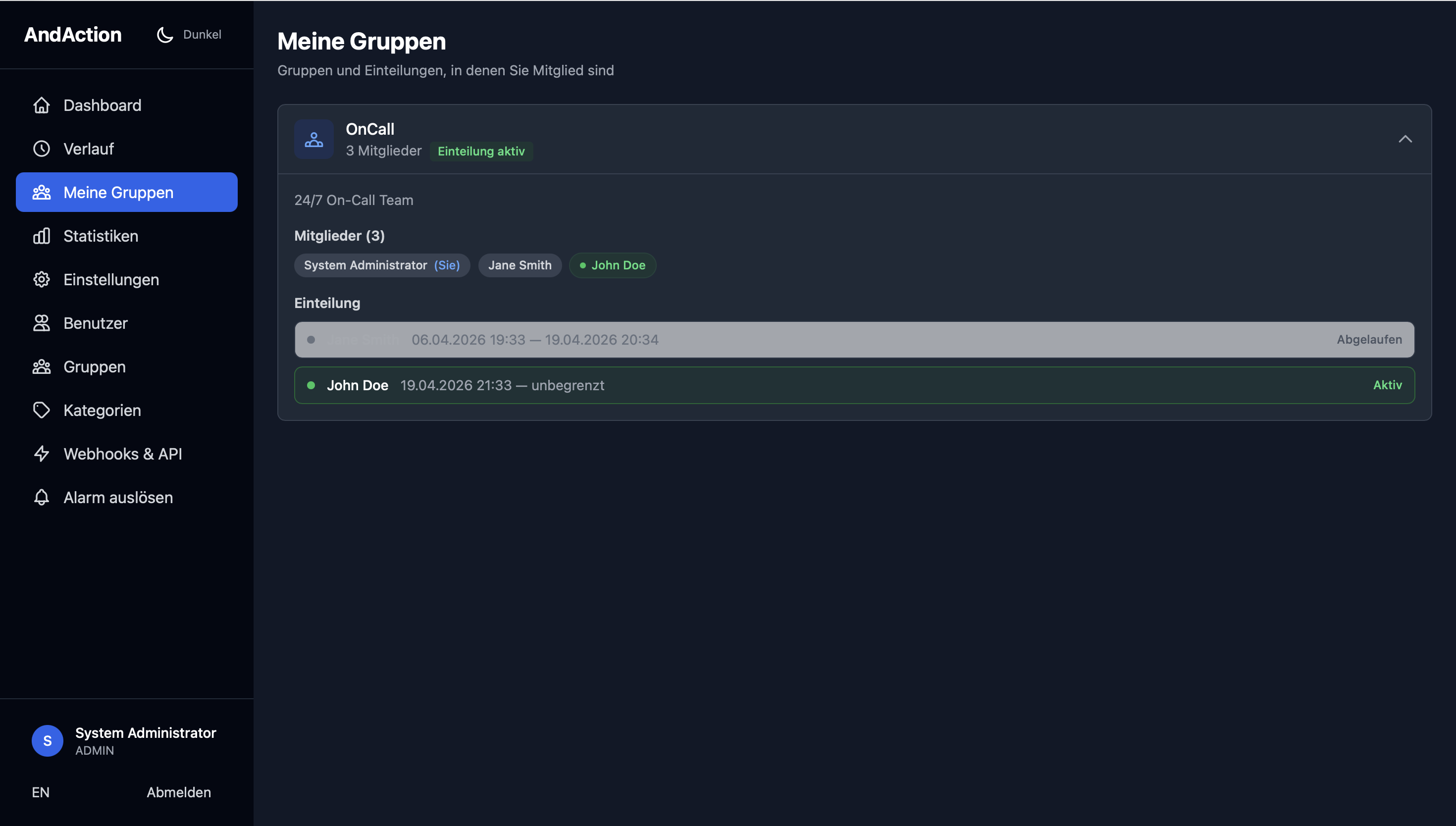Click the Kategorien tag icon
This screenshot has width=1456, height=826.
pos(42,410)
